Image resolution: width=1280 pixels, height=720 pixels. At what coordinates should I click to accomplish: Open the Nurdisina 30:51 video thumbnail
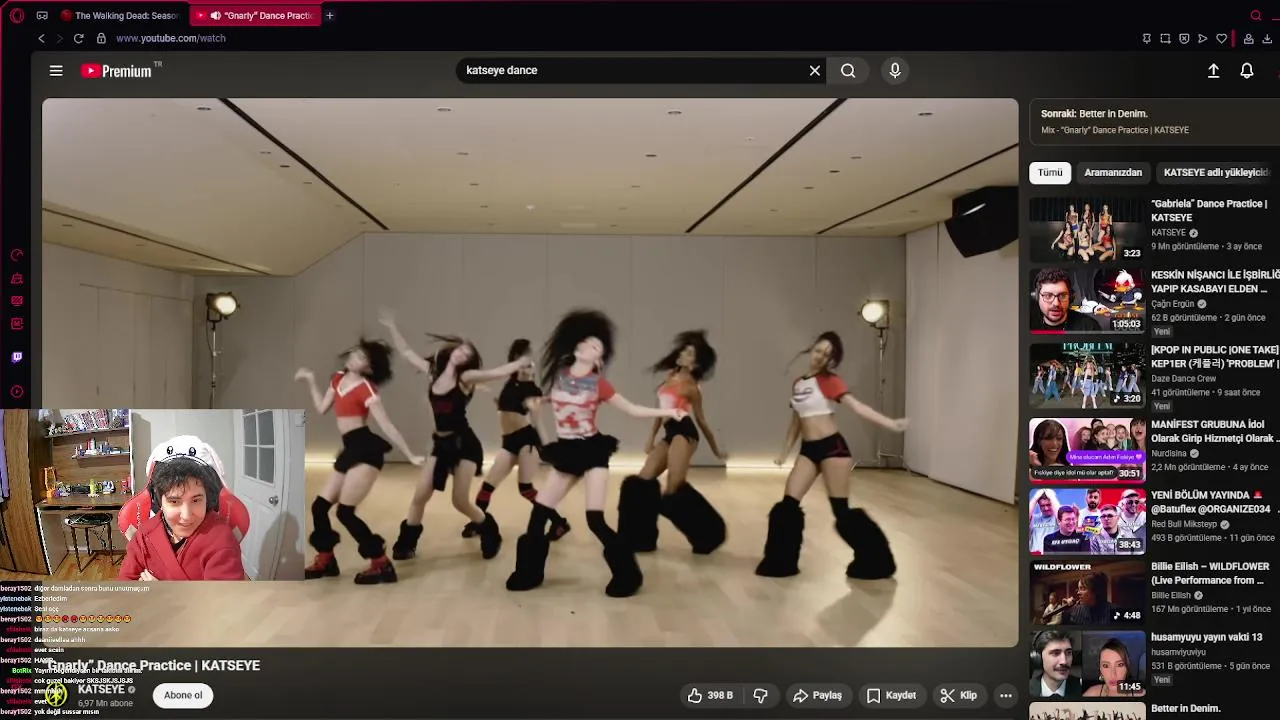tap(1087, 449)
